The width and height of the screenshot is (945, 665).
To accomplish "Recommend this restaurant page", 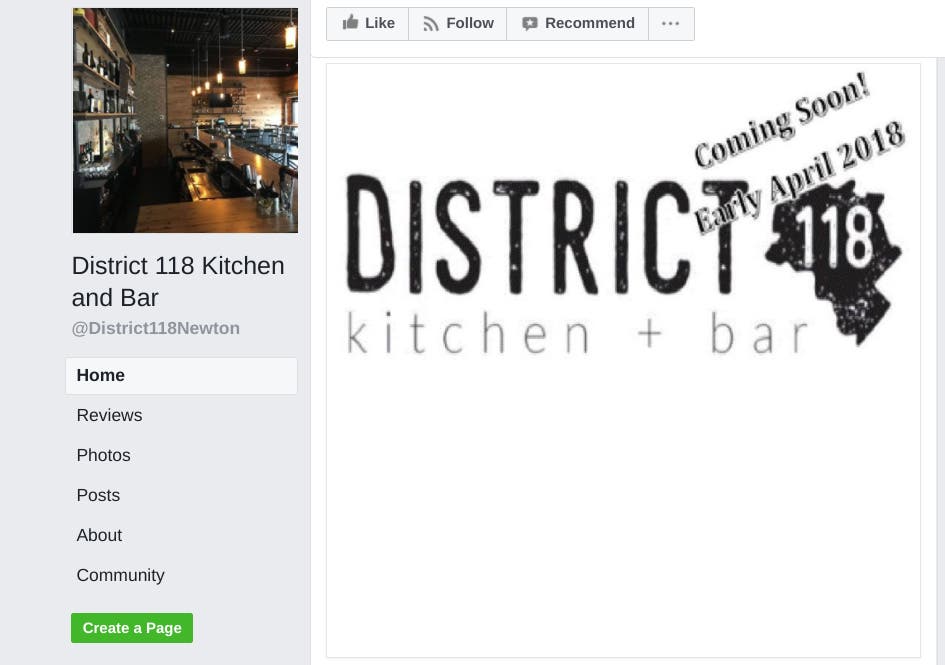I will [577, 24].
